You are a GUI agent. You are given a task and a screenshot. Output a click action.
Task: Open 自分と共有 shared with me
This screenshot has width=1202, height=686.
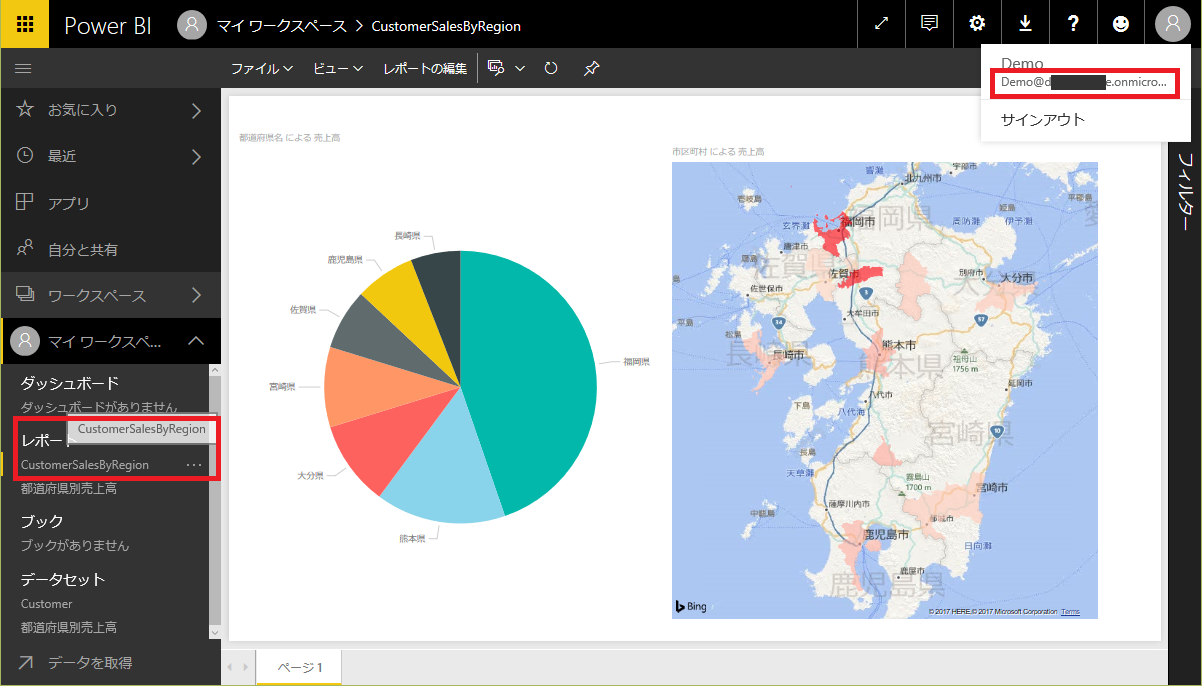point(83,249)
